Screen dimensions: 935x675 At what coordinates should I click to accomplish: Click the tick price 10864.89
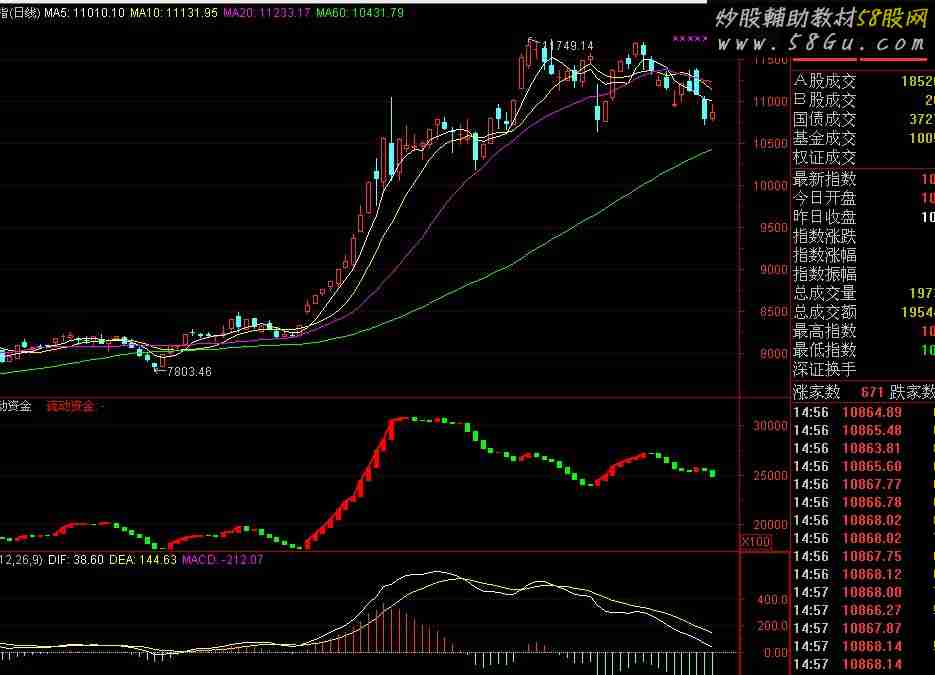(872, 413)
